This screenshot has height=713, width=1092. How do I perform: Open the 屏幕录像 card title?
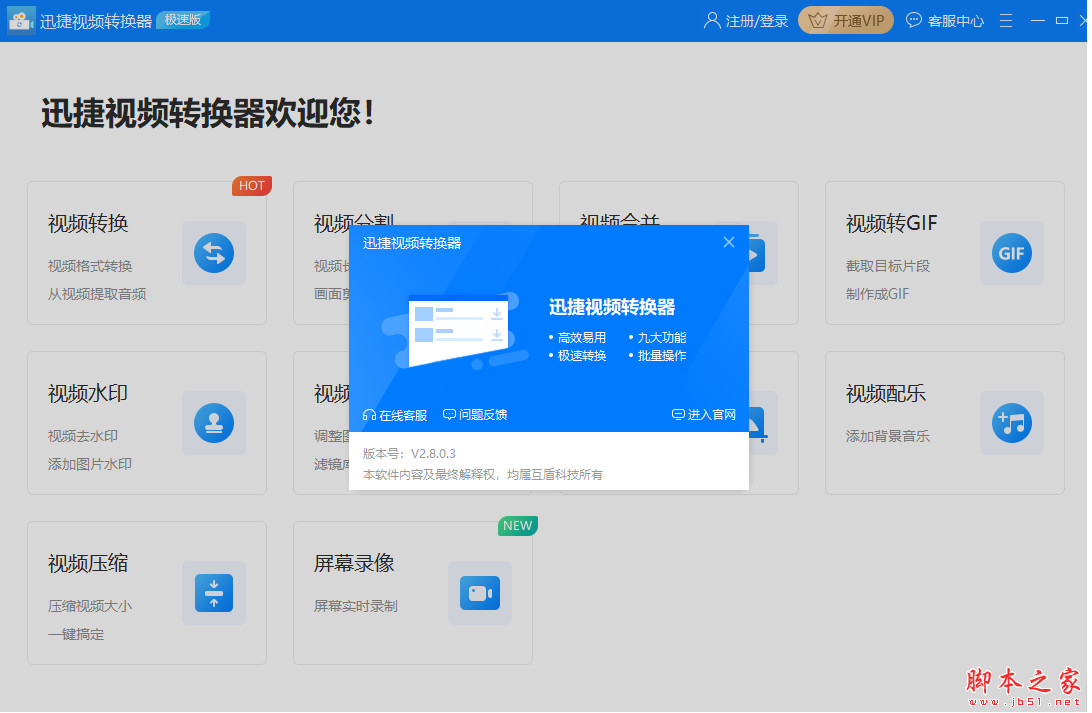coord(354,563)
